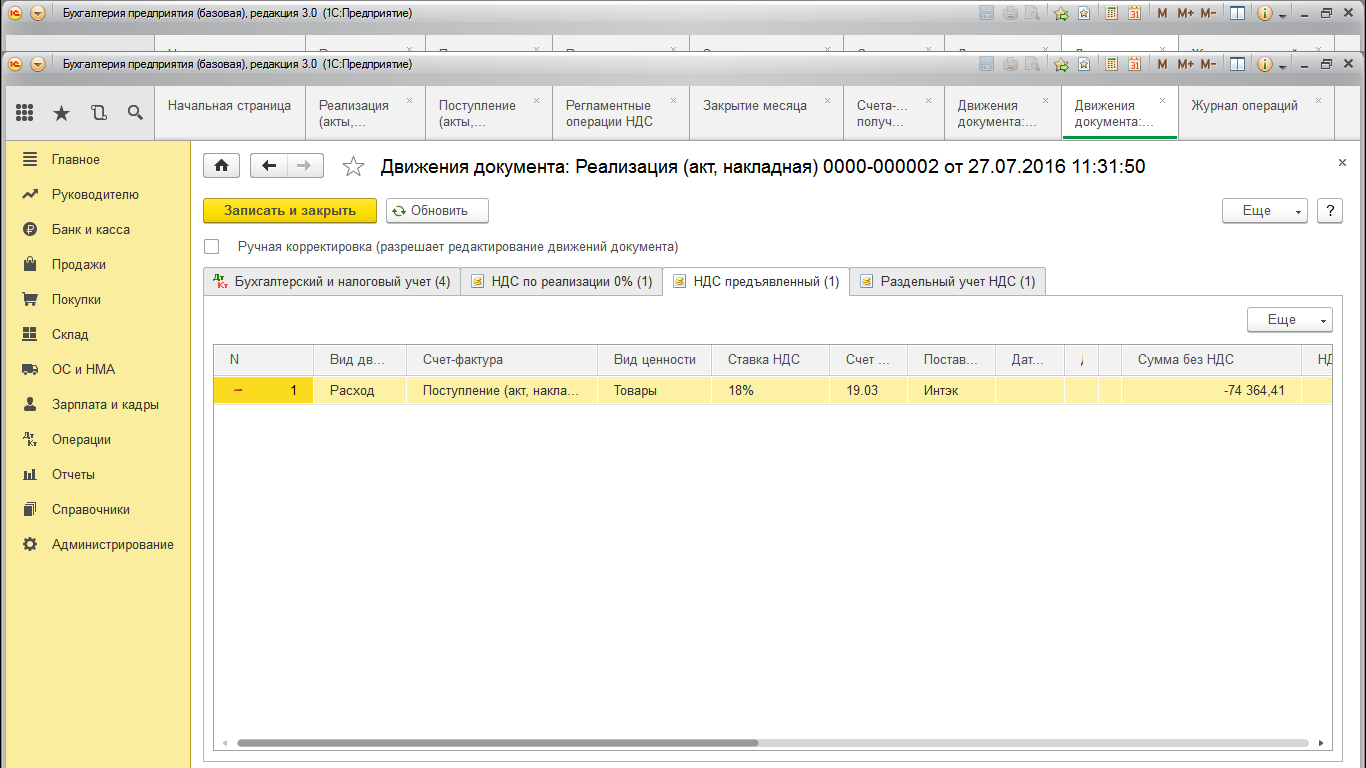Select the 19.03 account cell
The height and width of the screenshot is (768, 1366).
pyautogui.click(x=868, y=390)
